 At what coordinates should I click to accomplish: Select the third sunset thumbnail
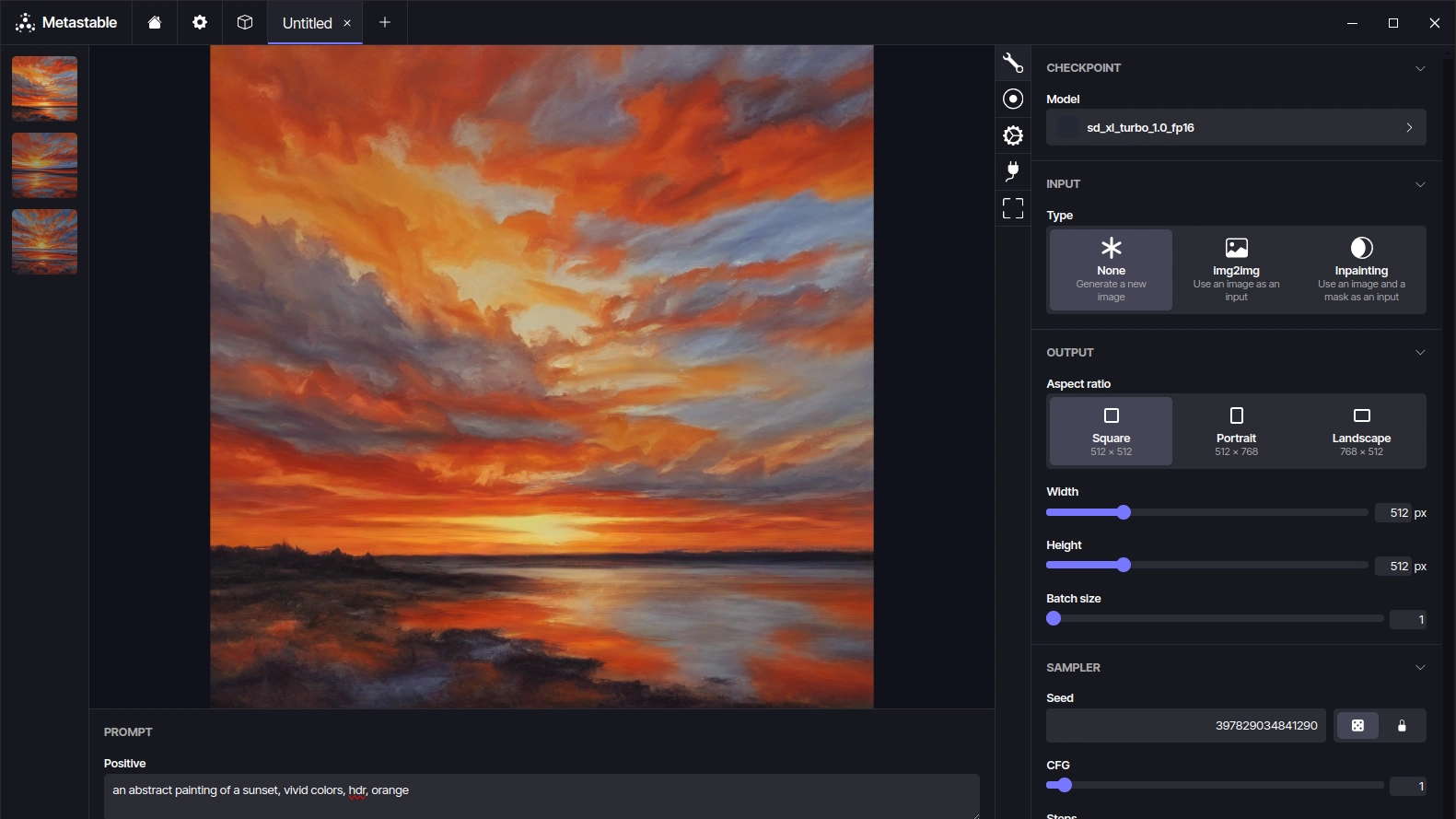pos(44,241)
